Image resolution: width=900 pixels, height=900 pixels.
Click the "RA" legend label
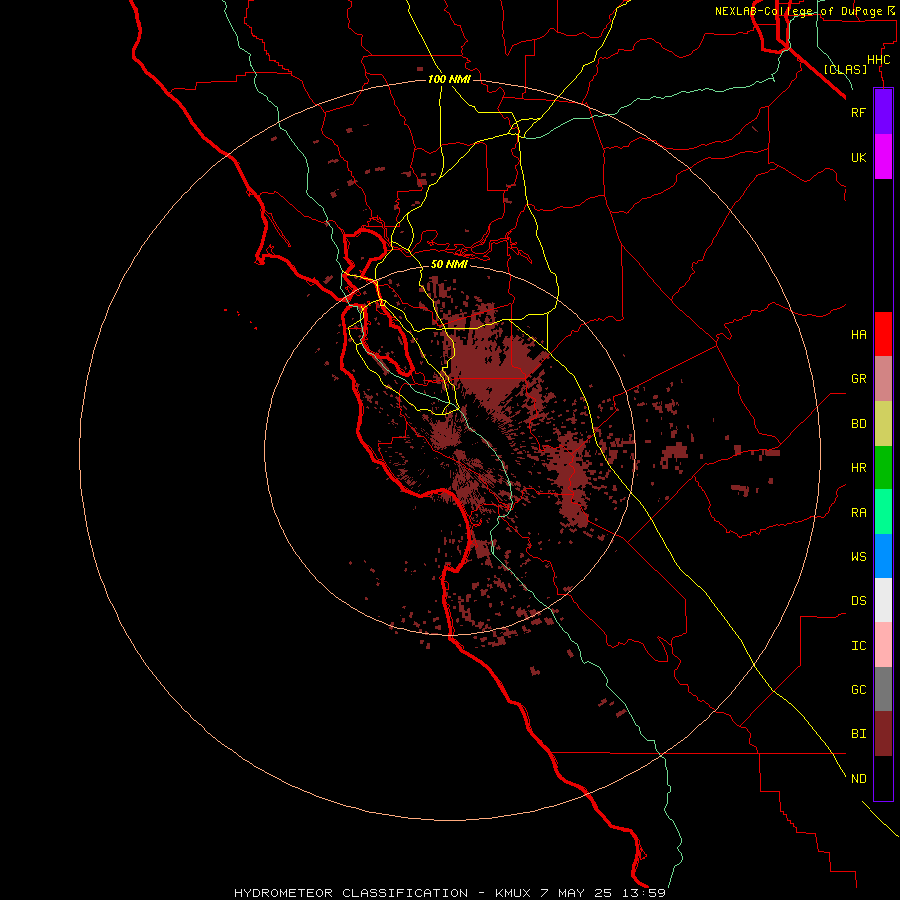click(858, 513)
